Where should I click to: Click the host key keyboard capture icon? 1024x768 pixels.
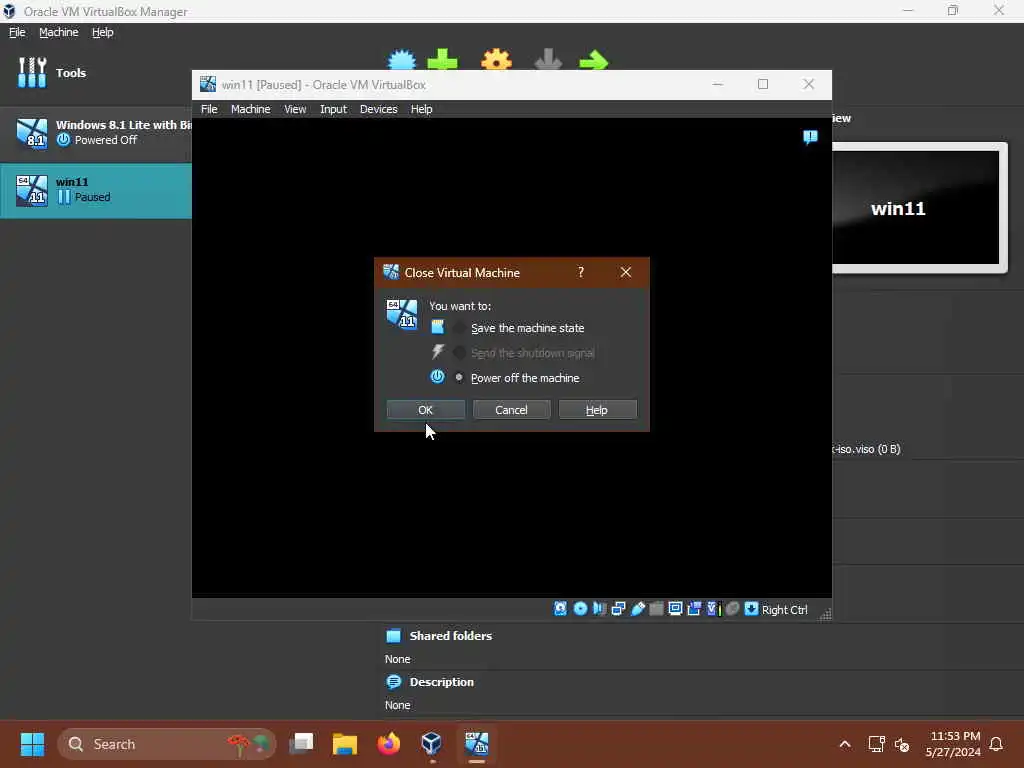pos(752,609)
